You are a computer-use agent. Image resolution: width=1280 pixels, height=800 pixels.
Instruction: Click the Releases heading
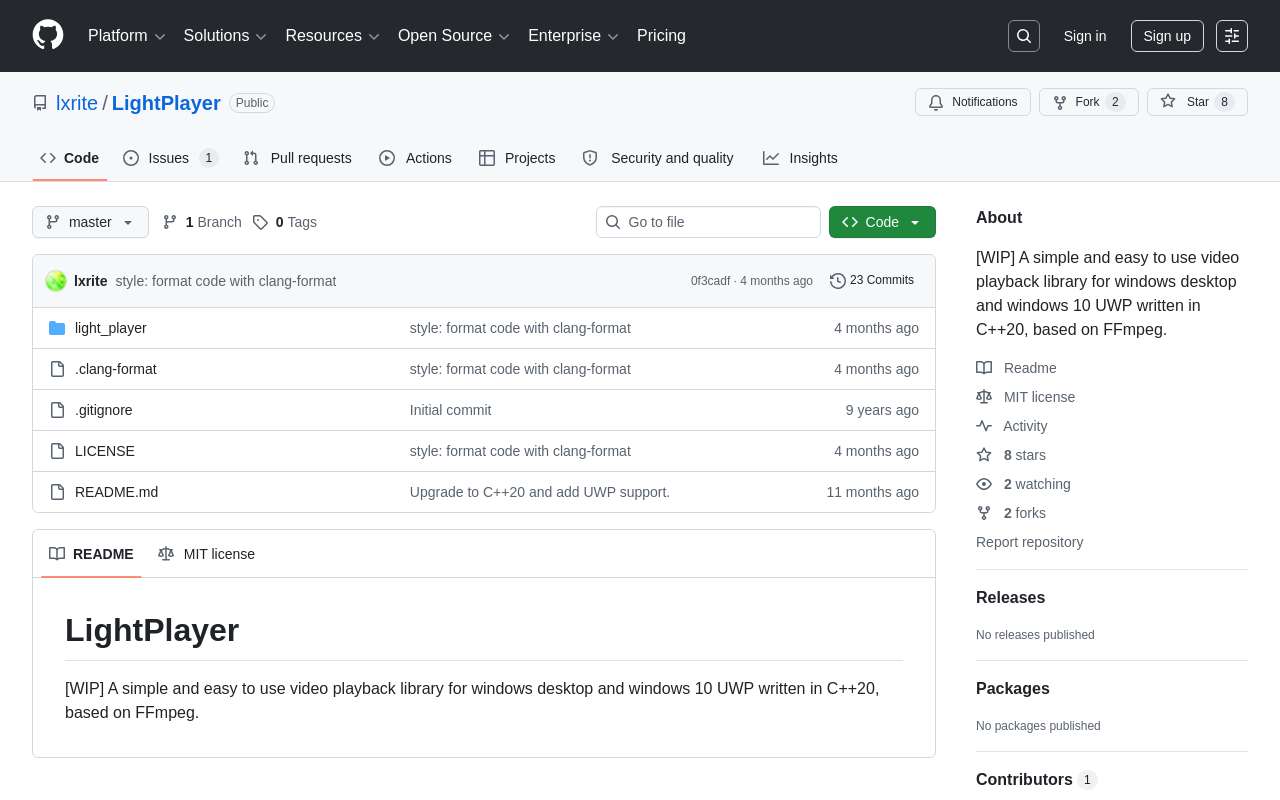[1010, 598]
